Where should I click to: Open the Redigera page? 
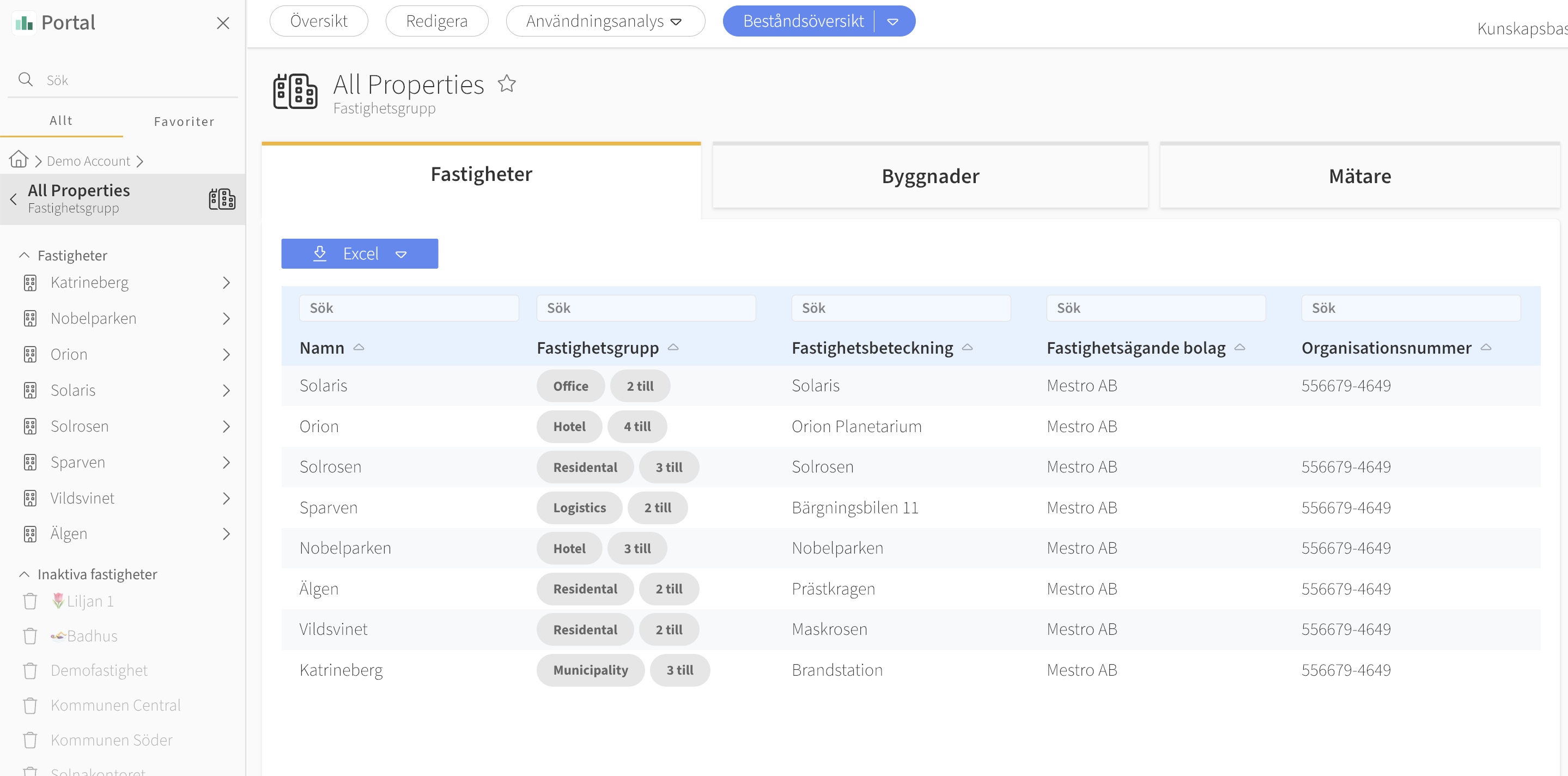[436, 21]
